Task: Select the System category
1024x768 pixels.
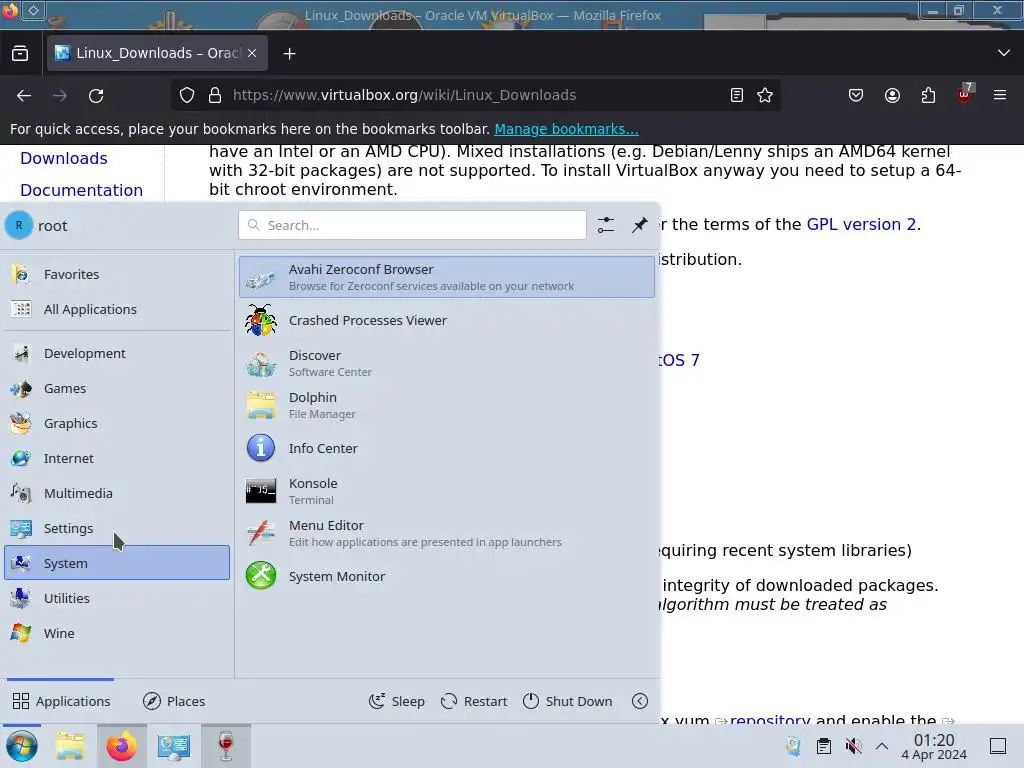Action: [117, 563]
